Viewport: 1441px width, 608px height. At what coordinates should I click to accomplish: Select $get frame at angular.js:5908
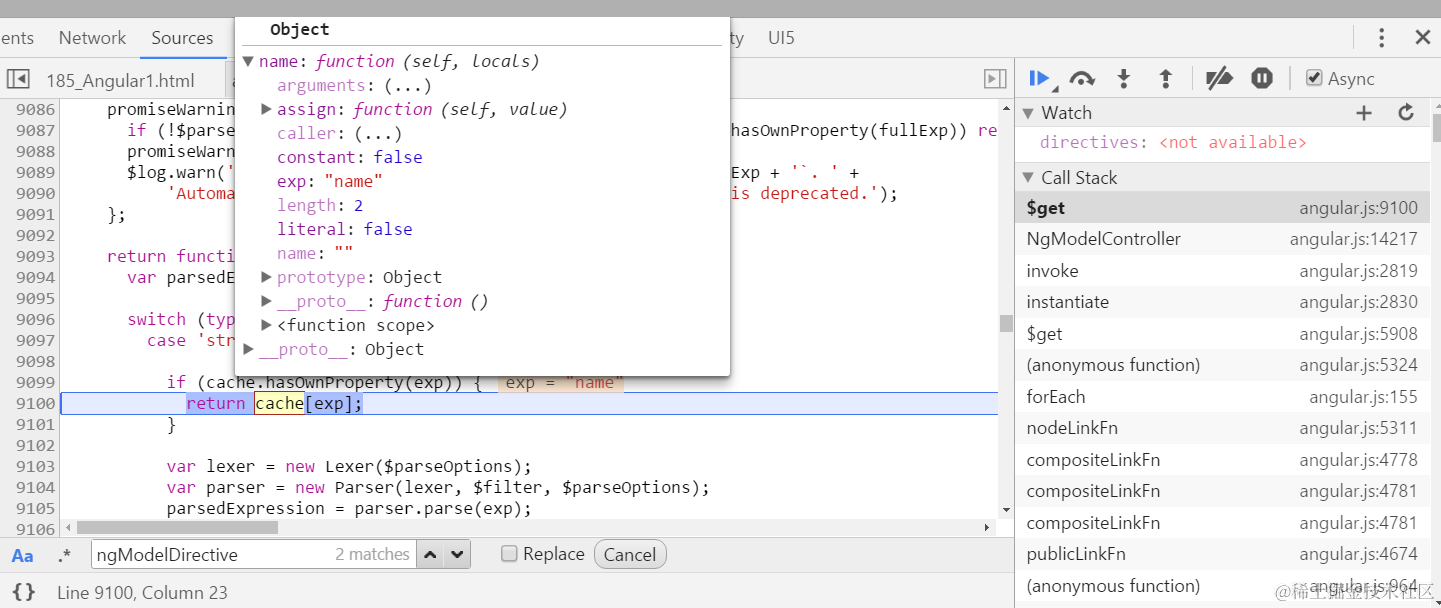[1222, 334]
